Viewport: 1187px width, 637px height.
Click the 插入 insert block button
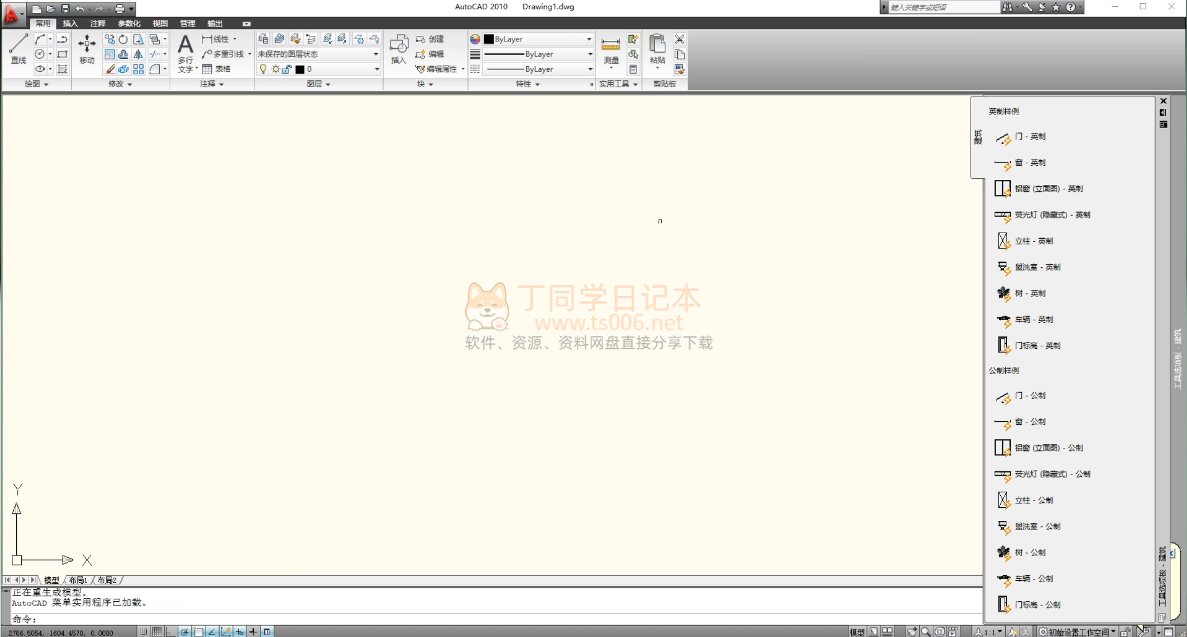[x=399, y=48]
